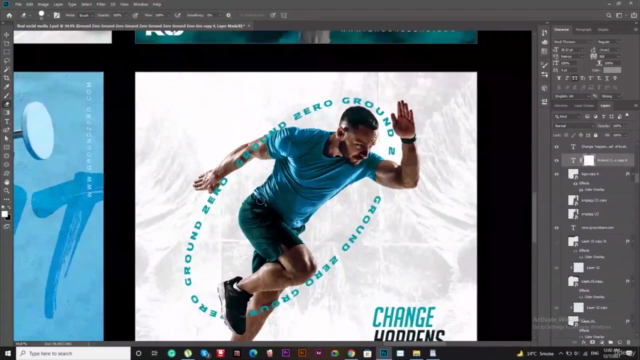Toggle pressure for opacity button
The height and width of the screenshot is (360, 640).
coord(135,16)
